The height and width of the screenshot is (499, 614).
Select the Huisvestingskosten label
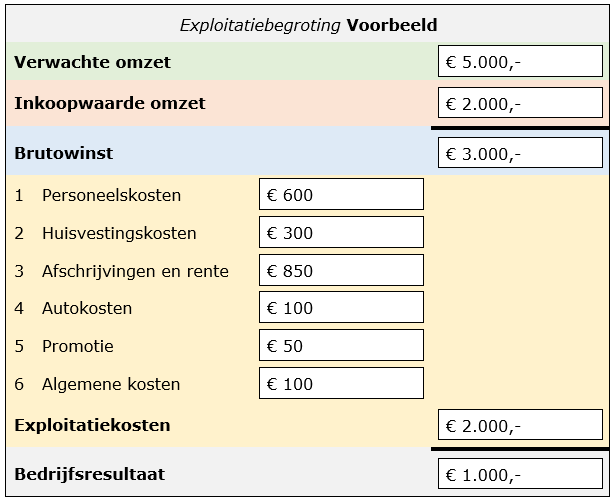[119, 233]
